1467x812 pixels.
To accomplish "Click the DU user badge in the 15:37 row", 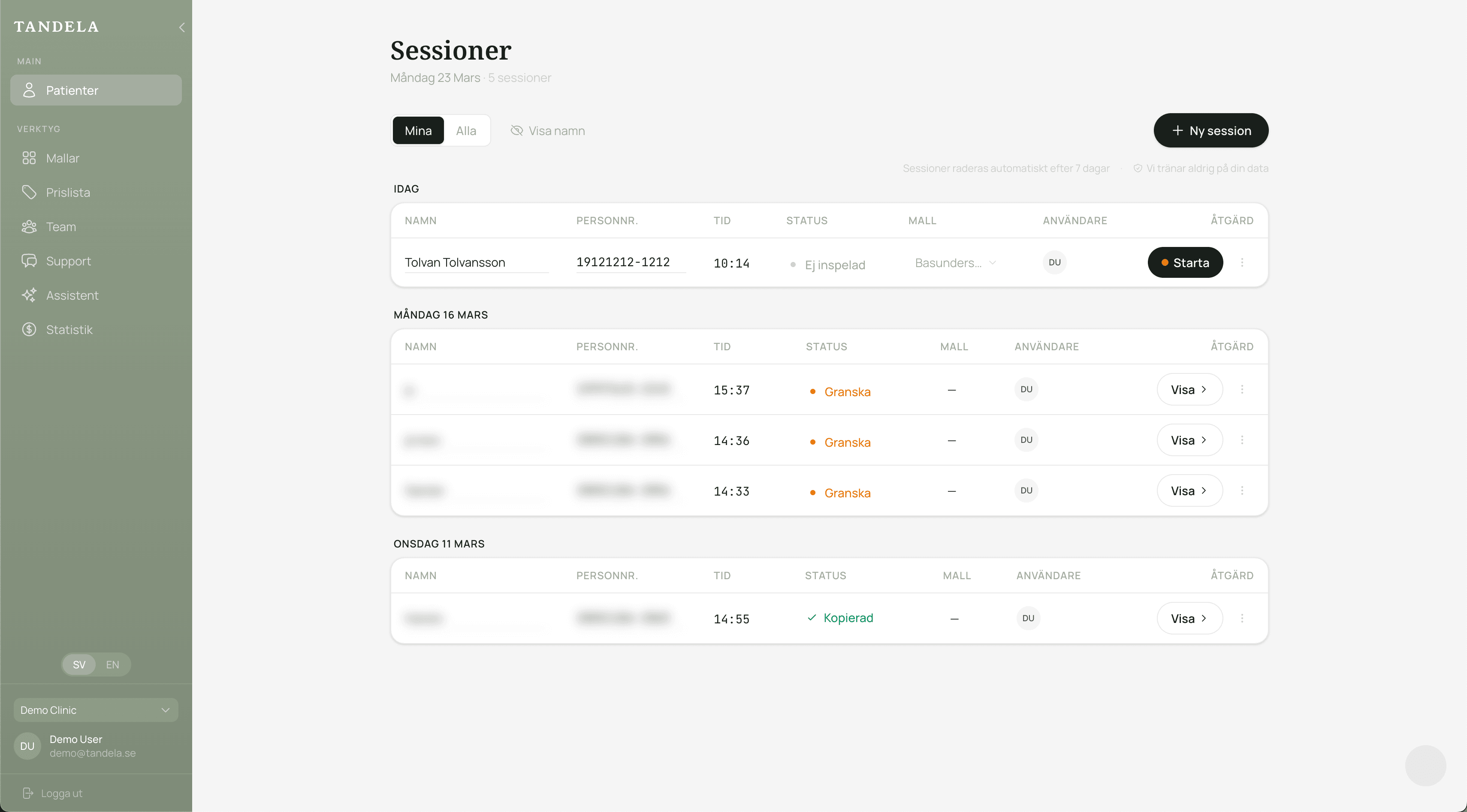I will tap(1026, 389).
